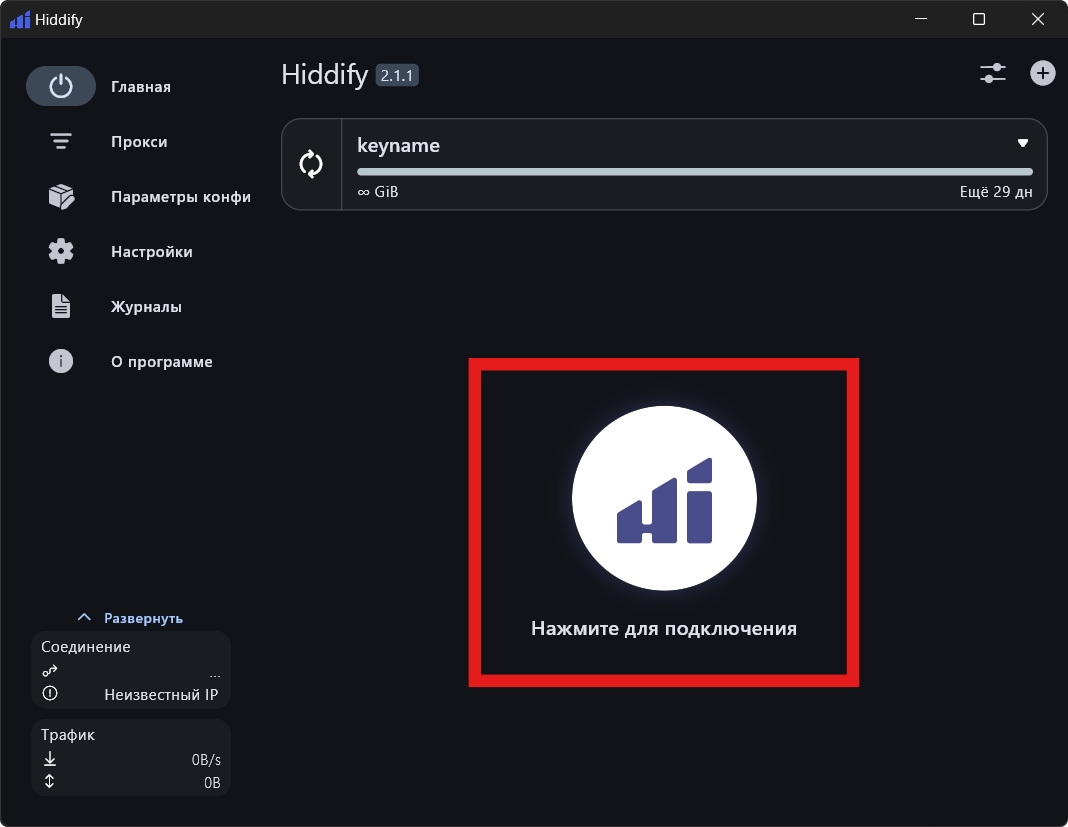Click the keyname profile title
This screenshot has height=827, width=1068.
click(x=398, y=145)
